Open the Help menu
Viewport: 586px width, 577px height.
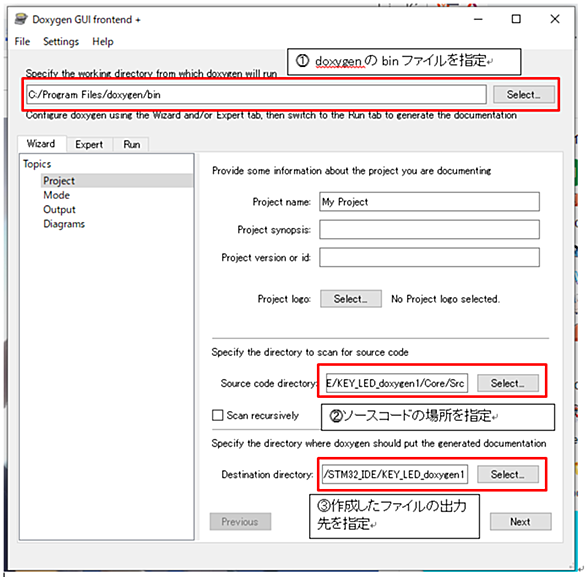[103, 41]
